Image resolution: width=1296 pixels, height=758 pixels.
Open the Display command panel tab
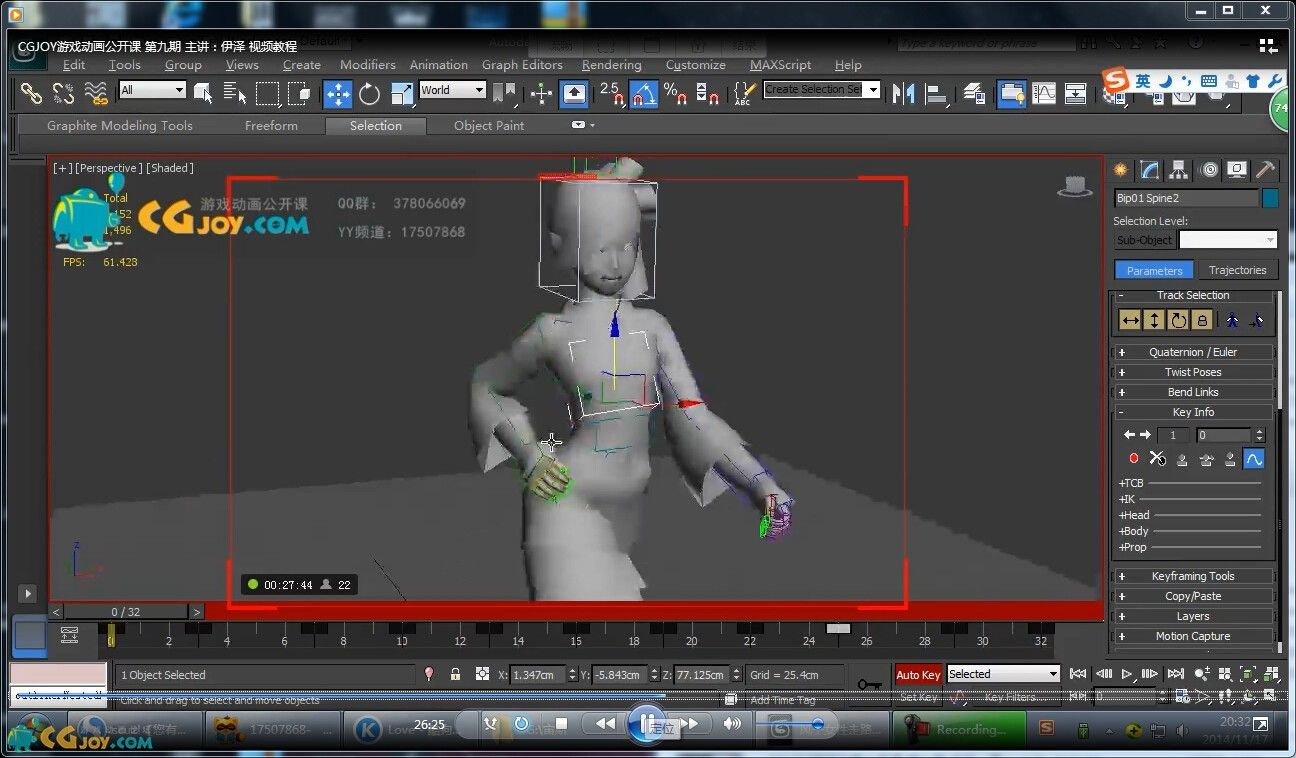[1238, 169]
